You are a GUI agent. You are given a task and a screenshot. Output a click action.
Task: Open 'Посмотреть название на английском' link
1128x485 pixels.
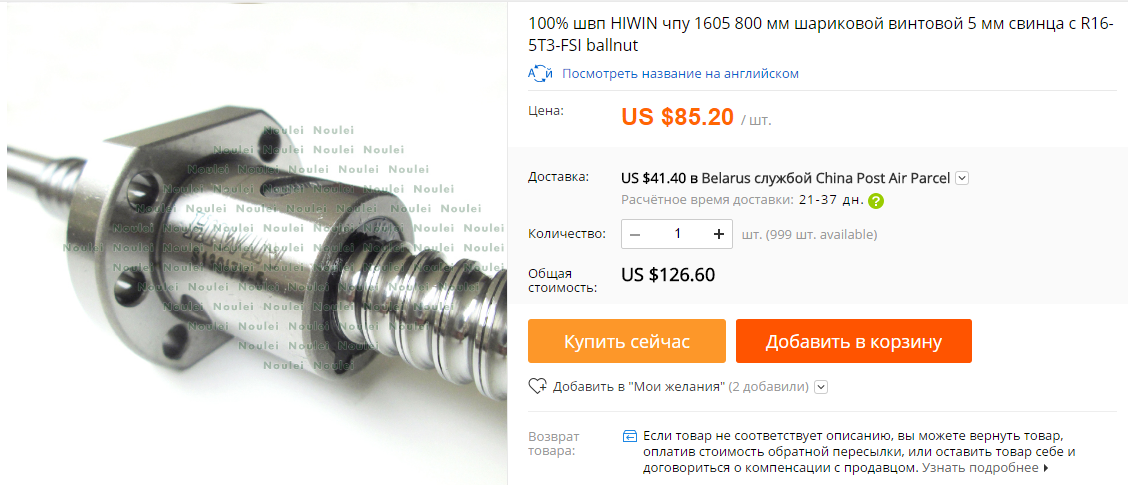(x=680, y=73)
